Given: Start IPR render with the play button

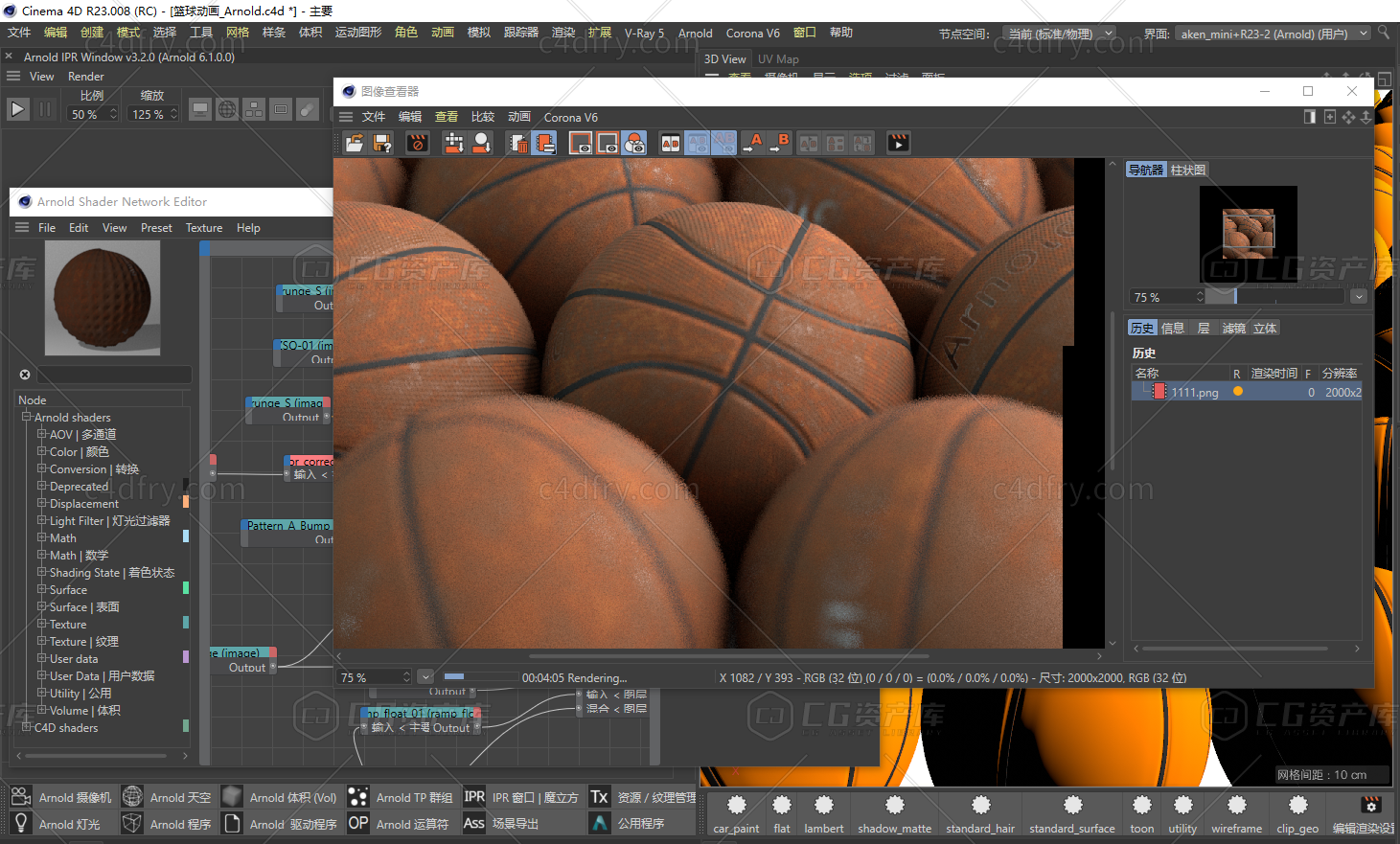Looking at the screenshot, I should coord(18,109).
